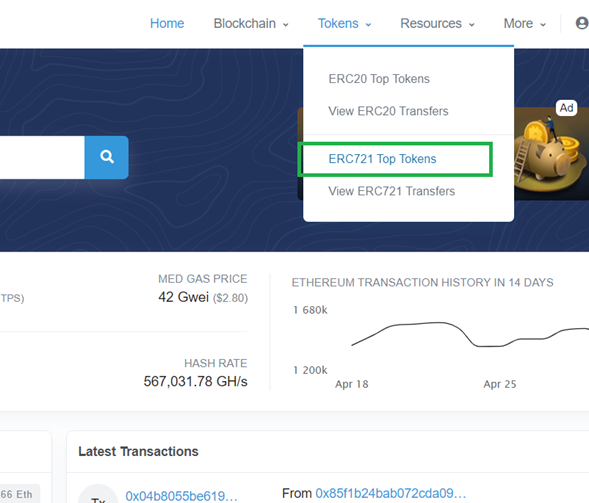This screenshot has height=503, width=589.
Task: Open sender address 0x85f1b24bab072cda09...
Action: [x=391, y=493]
